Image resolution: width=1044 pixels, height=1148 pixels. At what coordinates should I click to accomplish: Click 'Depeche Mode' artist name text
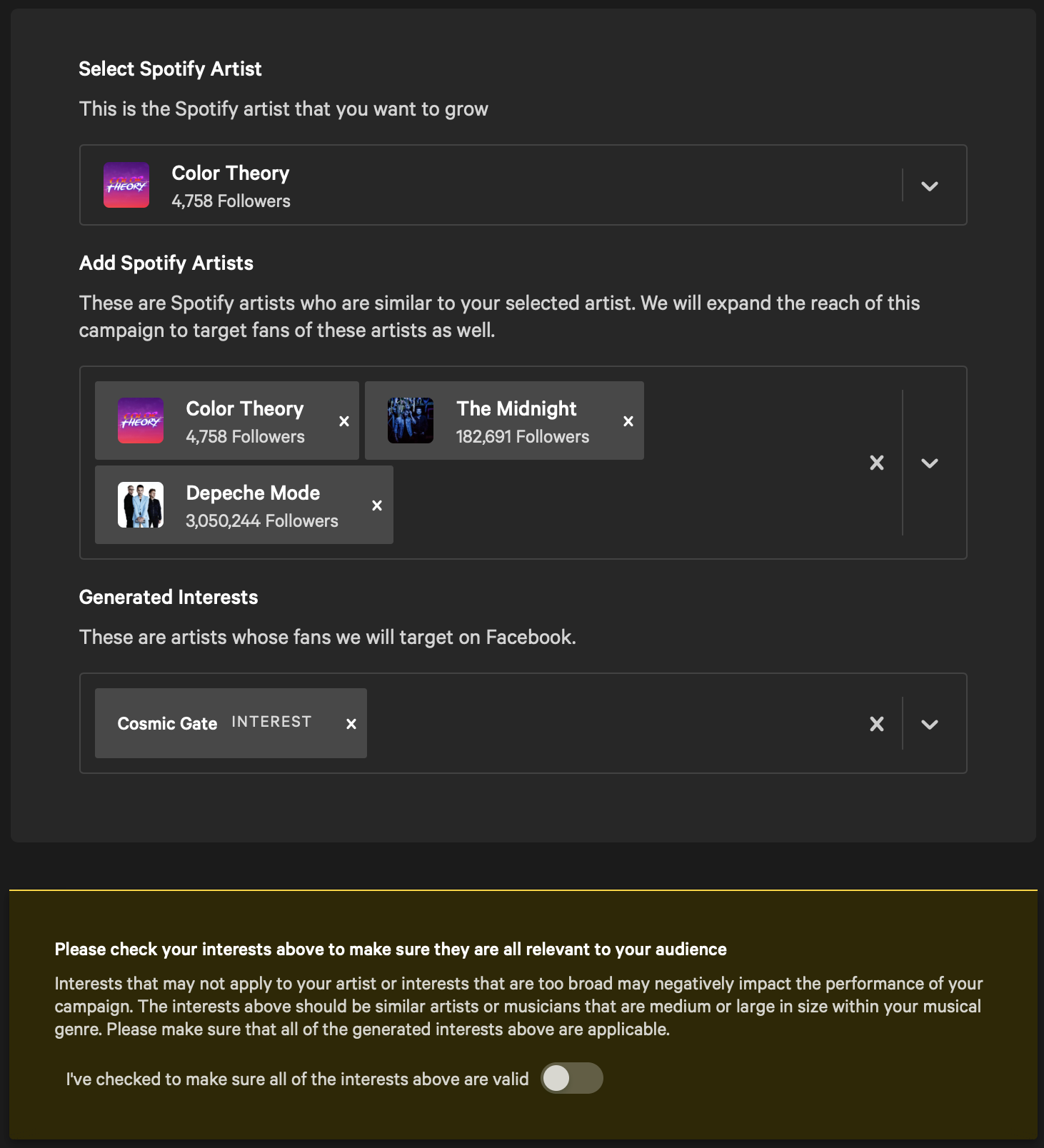[x=253, y=493]
